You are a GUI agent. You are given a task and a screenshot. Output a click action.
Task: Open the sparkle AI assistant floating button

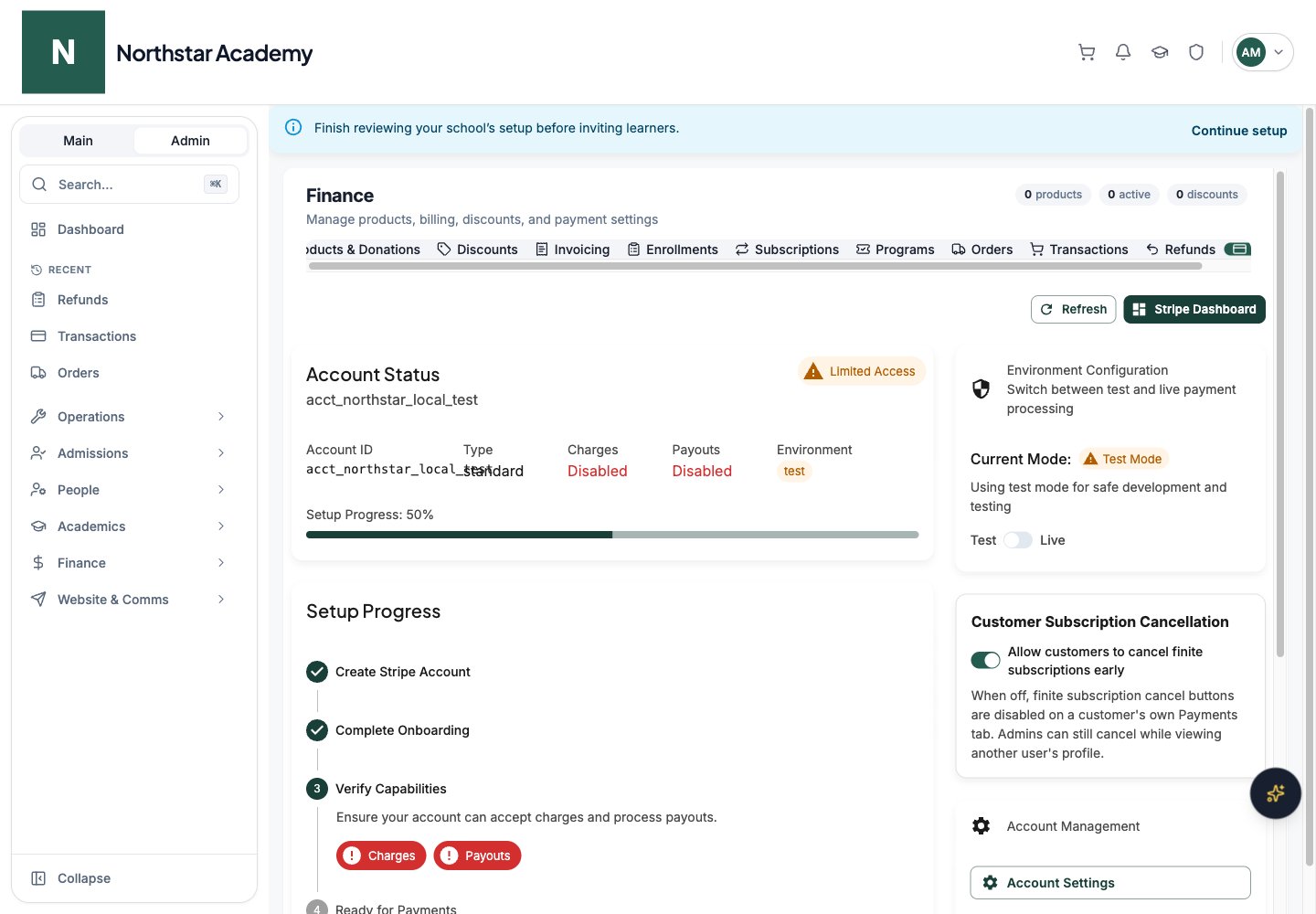(x=1275, y=792)
